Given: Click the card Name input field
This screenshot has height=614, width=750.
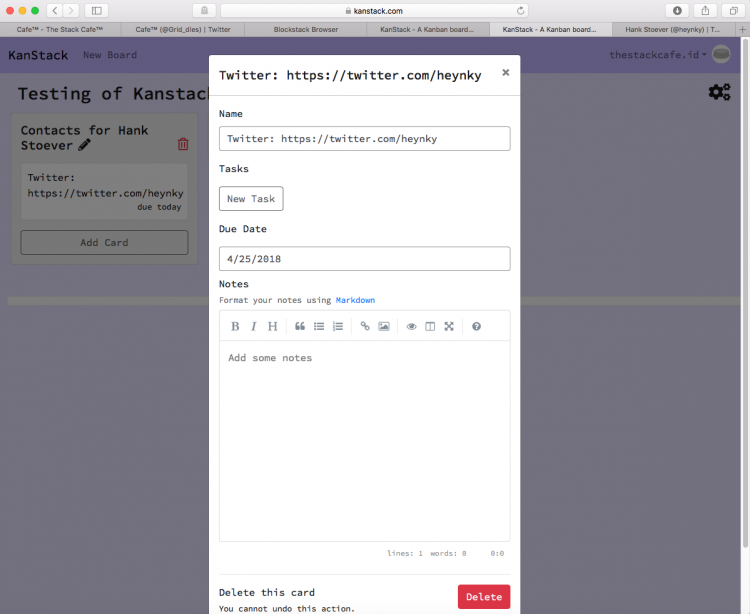Looking at the screenshot, I should pyautogui.click(x=364, y=139).
